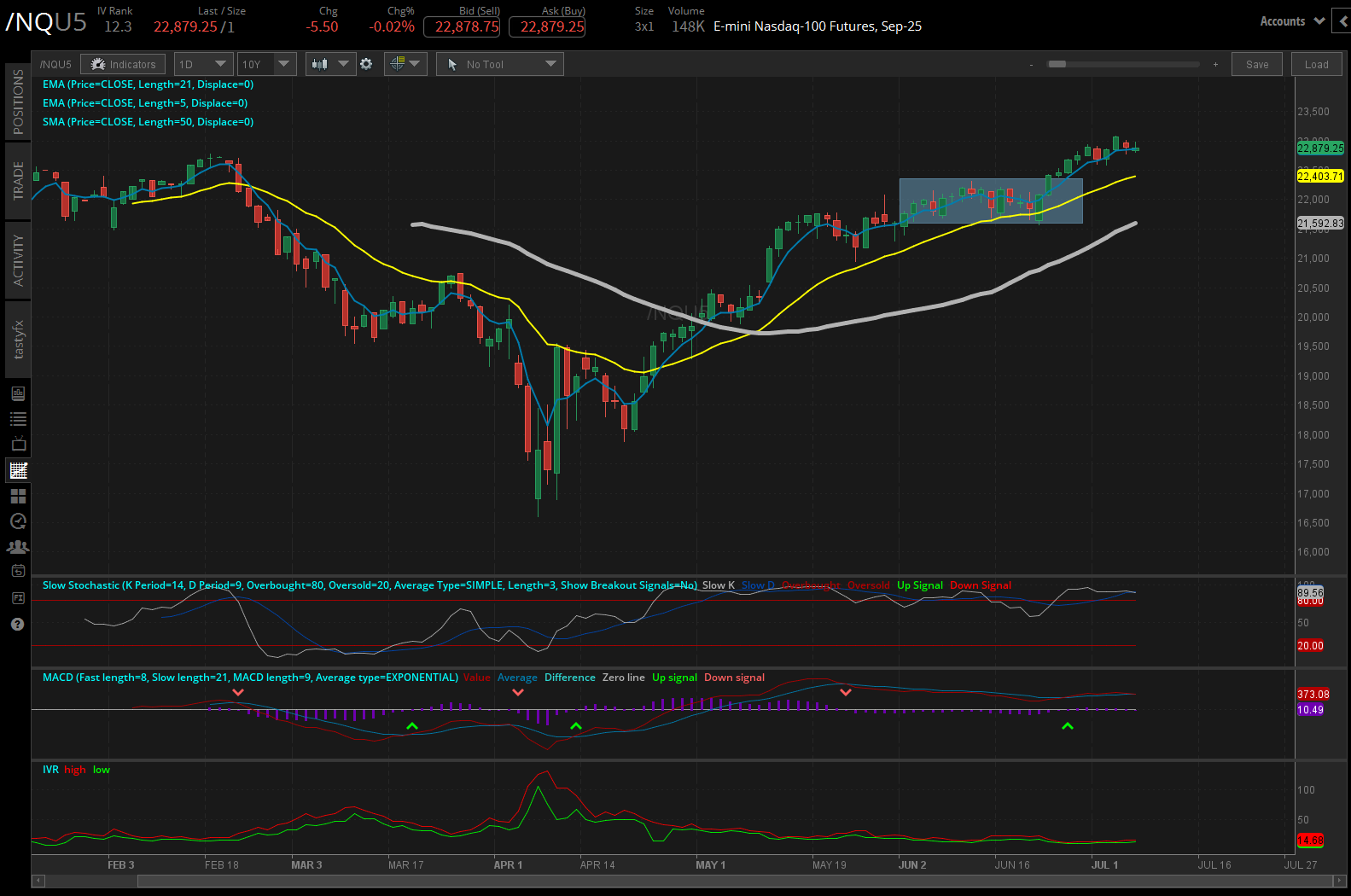
Task: Adjust the chart zoom slider handle
Action: point(1057,64)
